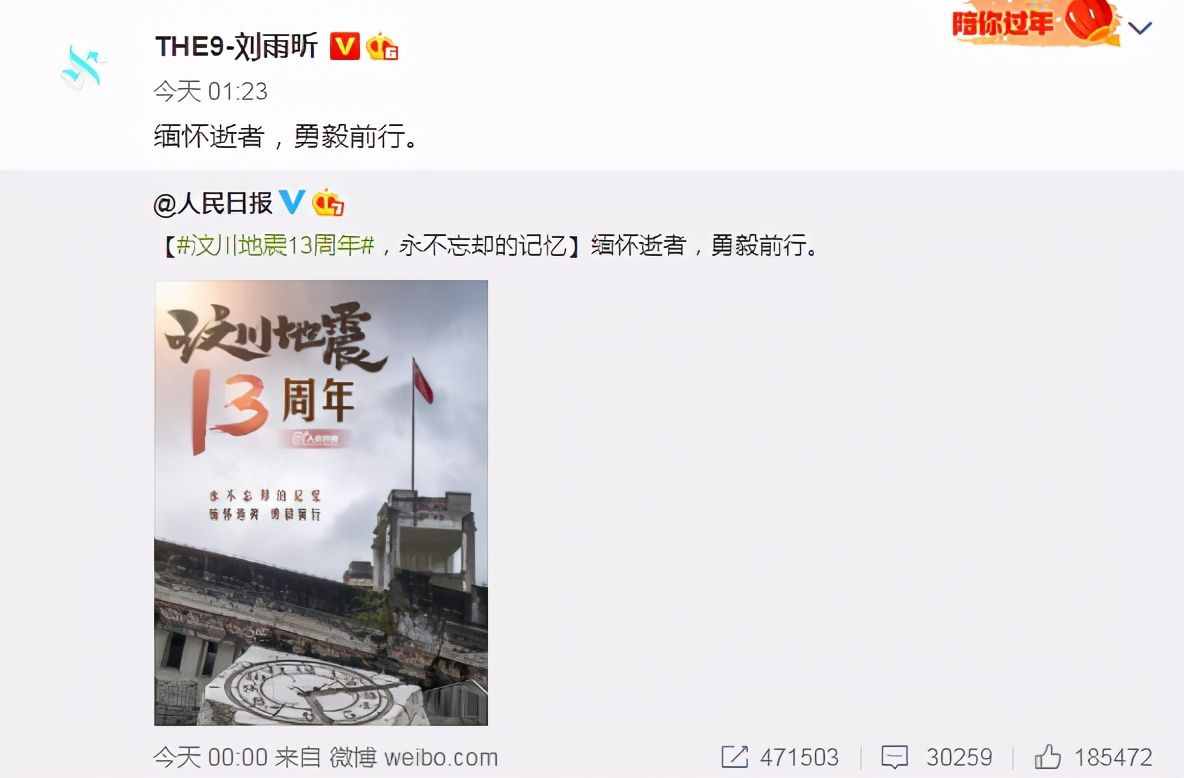The width and height of the screenshot is (1184, 778).
Task: Open THE9-刘雨昕 profile avatar
Action: pyautogui.click(x=82, y=68)
